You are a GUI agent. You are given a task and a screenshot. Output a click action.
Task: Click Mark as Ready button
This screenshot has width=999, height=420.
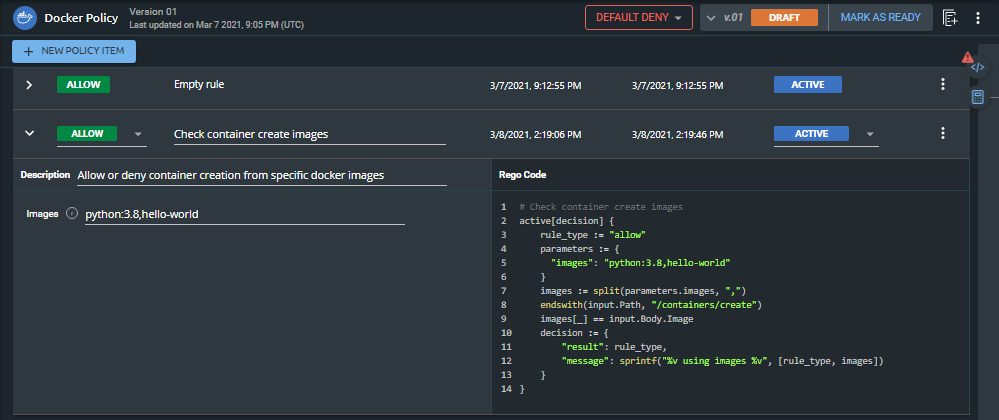(x=880, y=18)
